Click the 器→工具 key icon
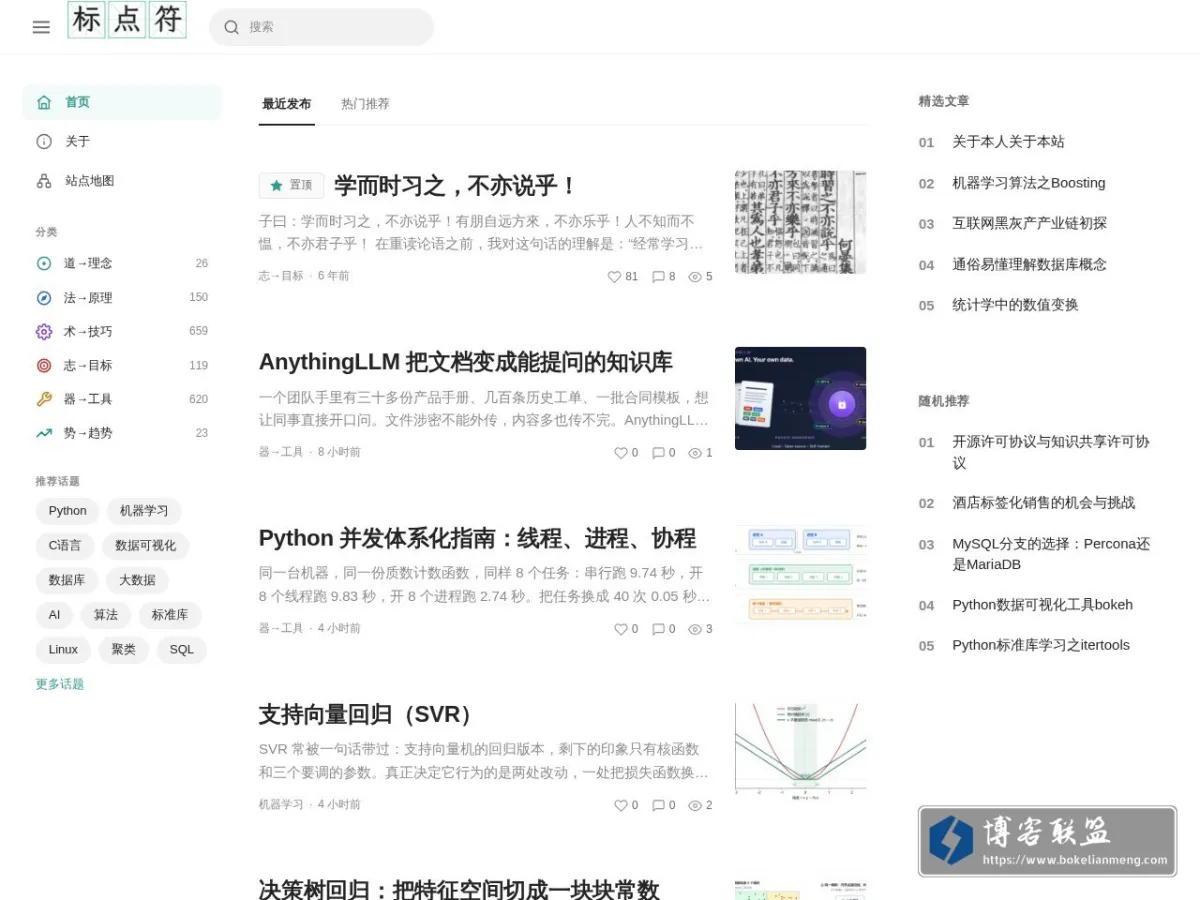The height and width of the screenshot is (900, 1200). click(44, 399)
